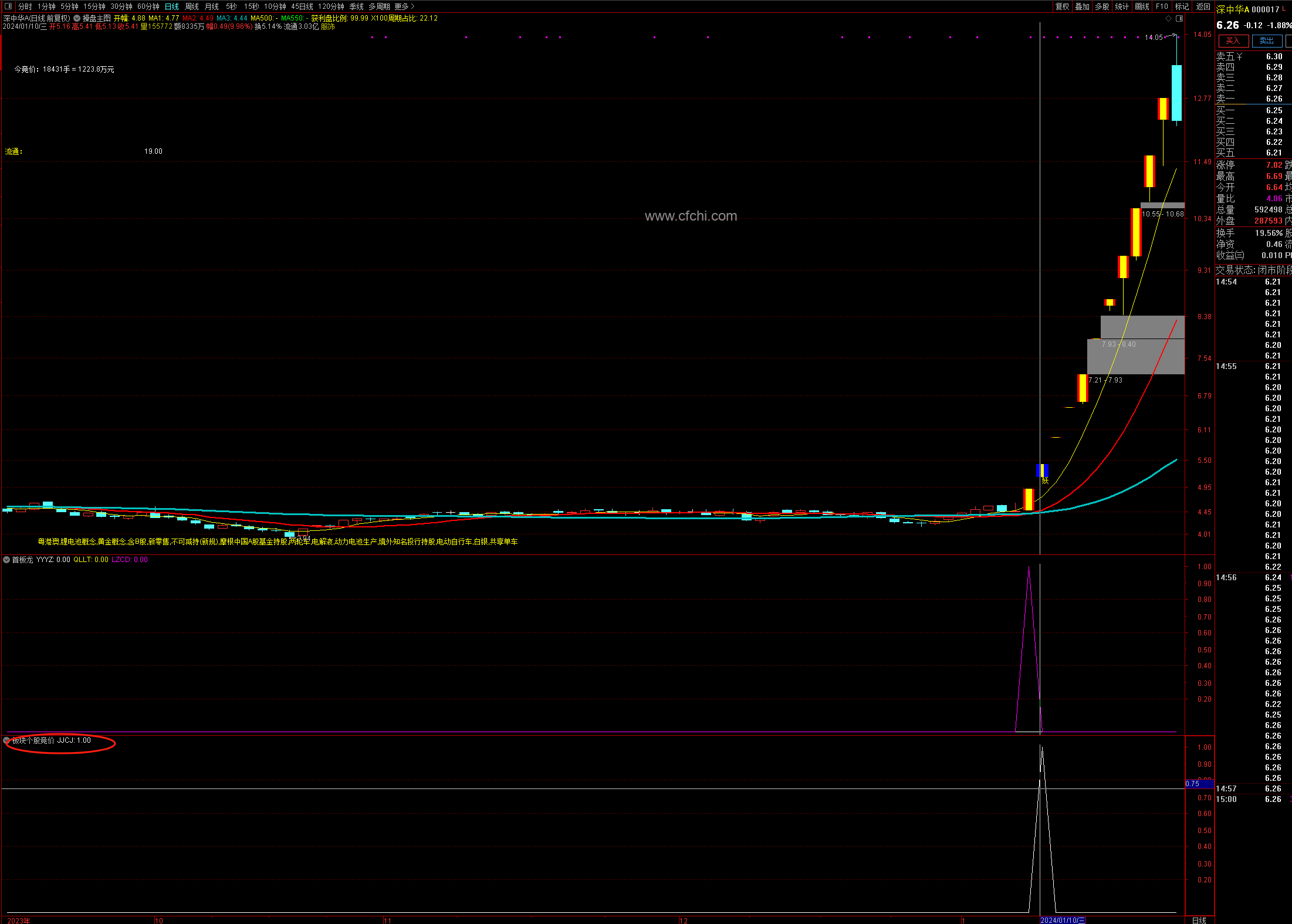Click the diamond icon at chart top-right
Screen dimensions: 1292x924
click(x=1169, y=18)
